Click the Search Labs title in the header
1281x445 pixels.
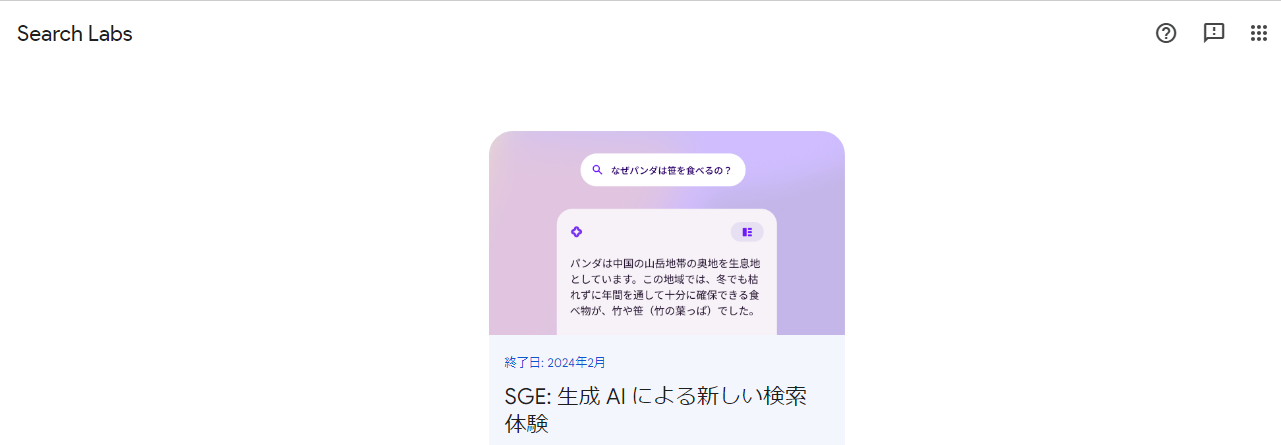(x=75, y=33)
